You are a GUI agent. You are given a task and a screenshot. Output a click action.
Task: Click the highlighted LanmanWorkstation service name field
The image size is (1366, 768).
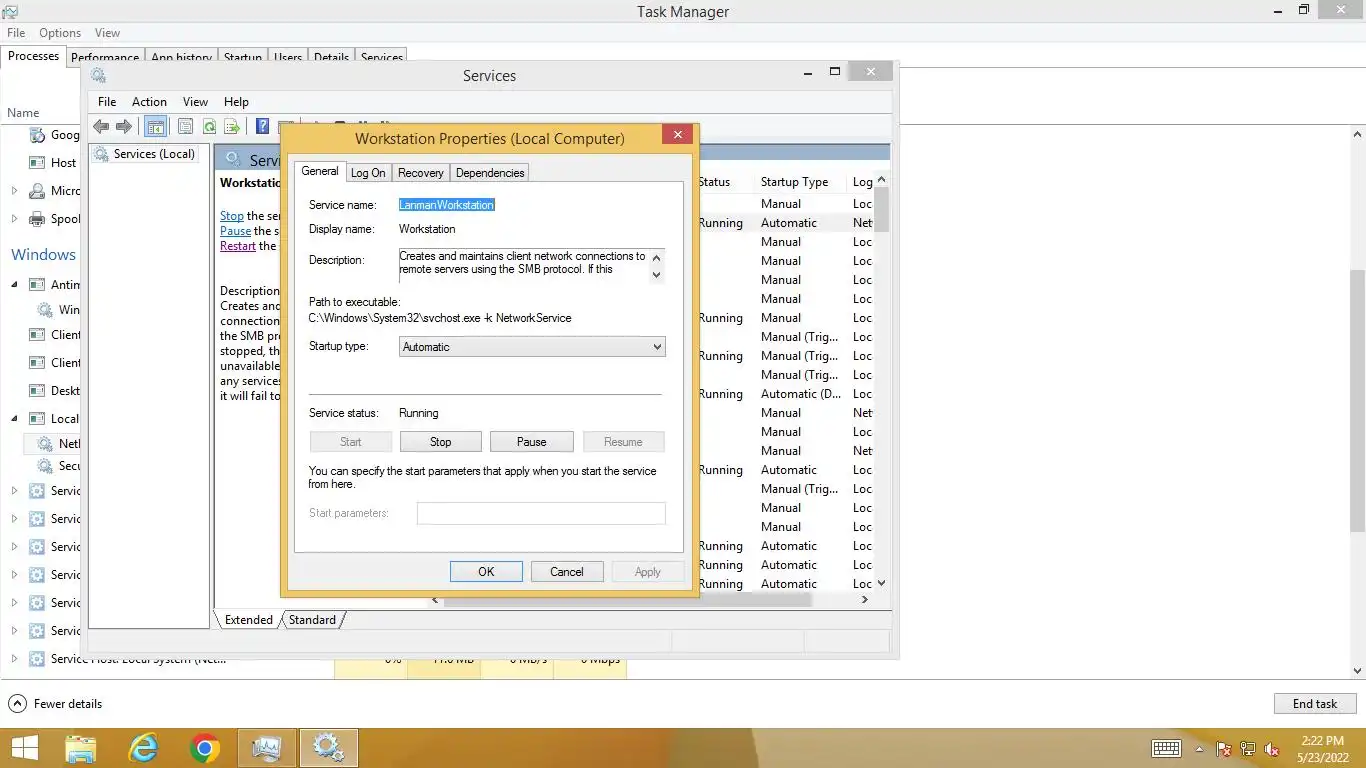point(447,205)
